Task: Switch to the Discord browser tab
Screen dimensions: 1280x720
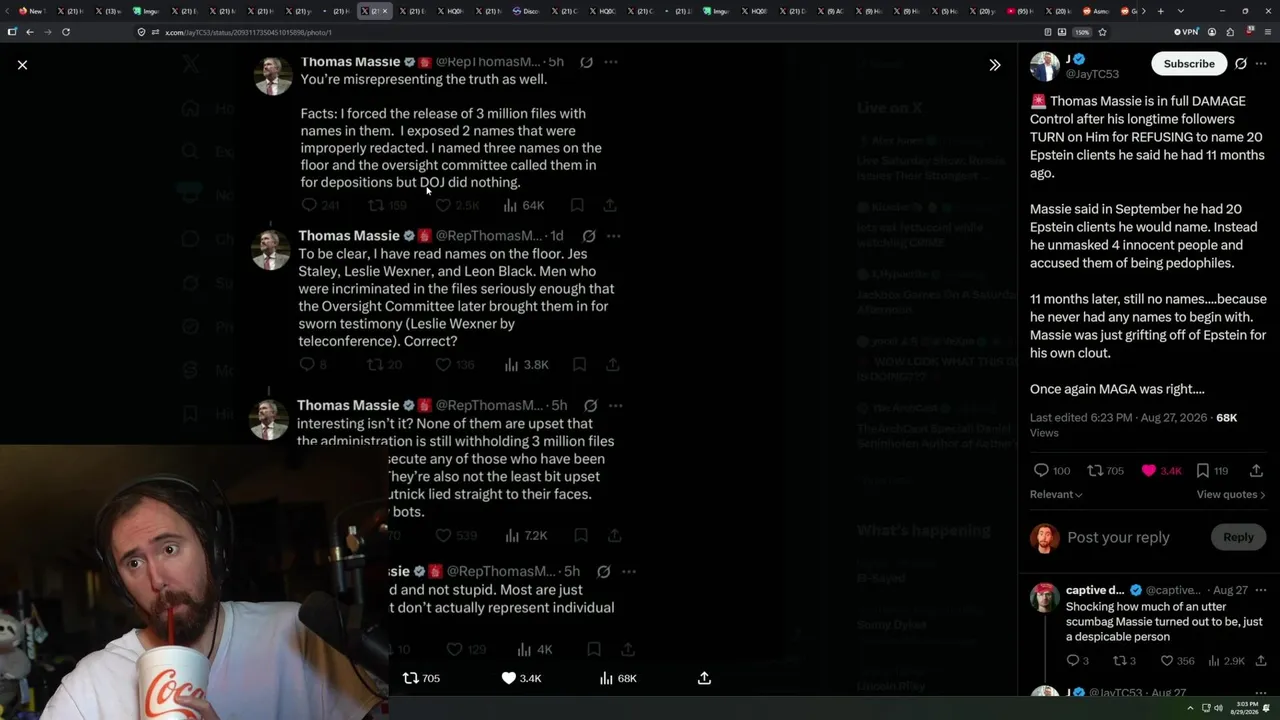Action: point(526,11)
